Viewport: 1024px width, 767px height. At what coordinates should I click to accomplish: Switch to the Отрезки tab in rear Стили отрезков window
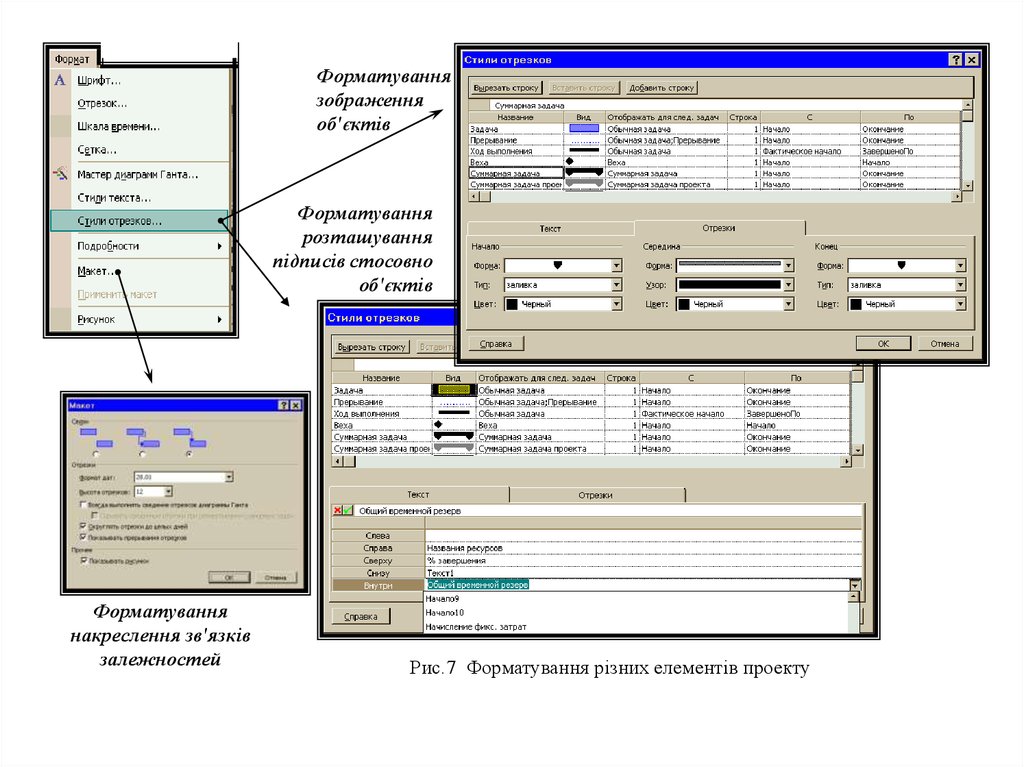(x=596, y=495)
